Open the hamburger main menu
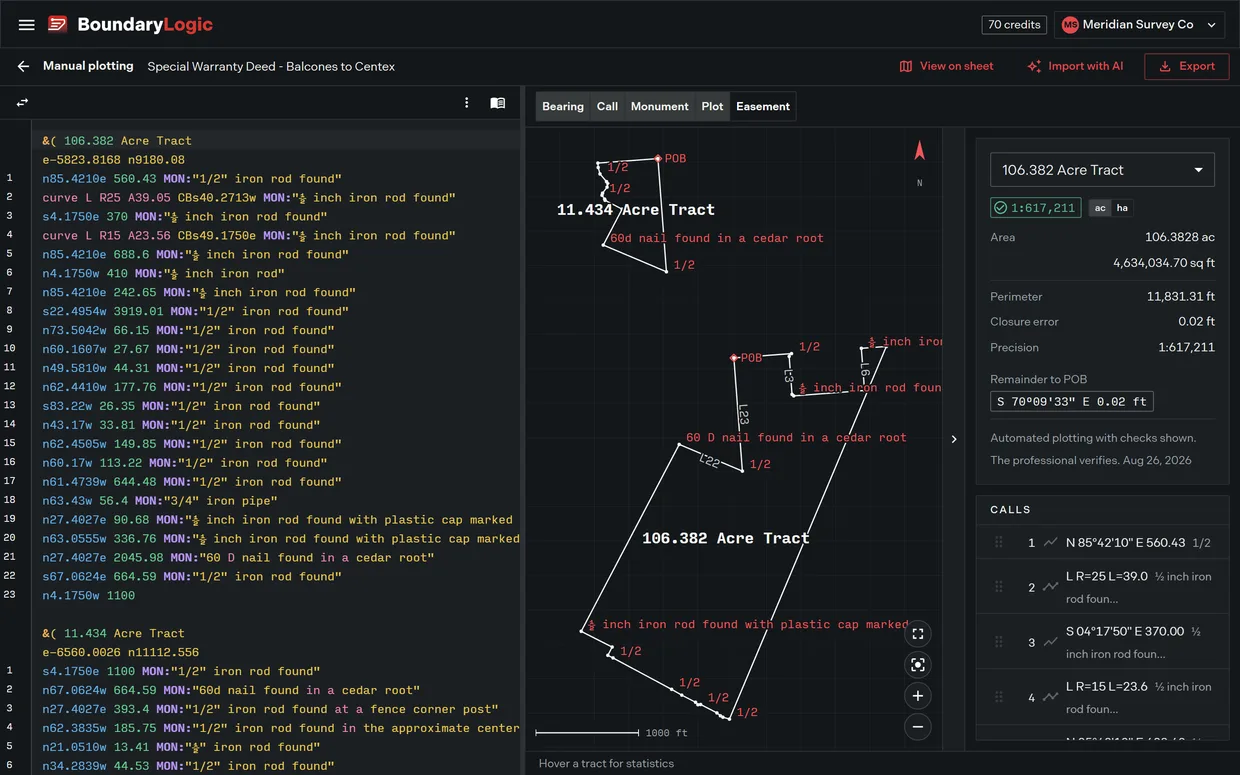Viewport: 1240px width, 775px height. 27,25
